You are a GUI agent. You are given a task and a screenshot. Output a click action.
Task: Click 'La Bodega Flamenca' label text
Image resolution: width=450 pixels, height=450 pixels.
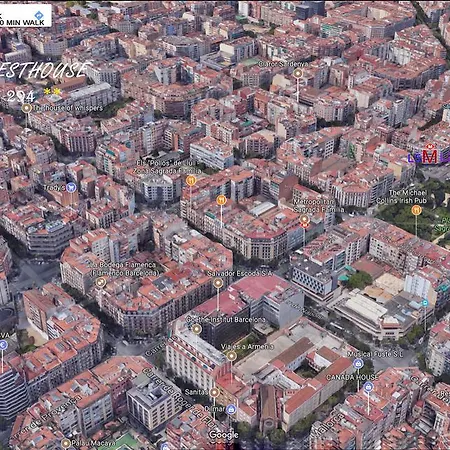point(124,269)
